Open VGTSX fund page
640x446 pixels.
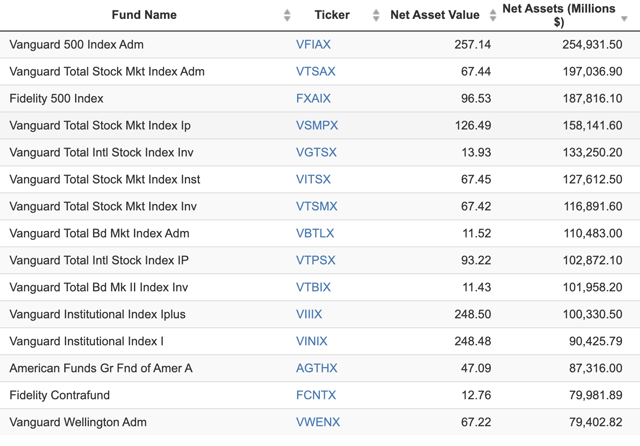coord(316,153)
